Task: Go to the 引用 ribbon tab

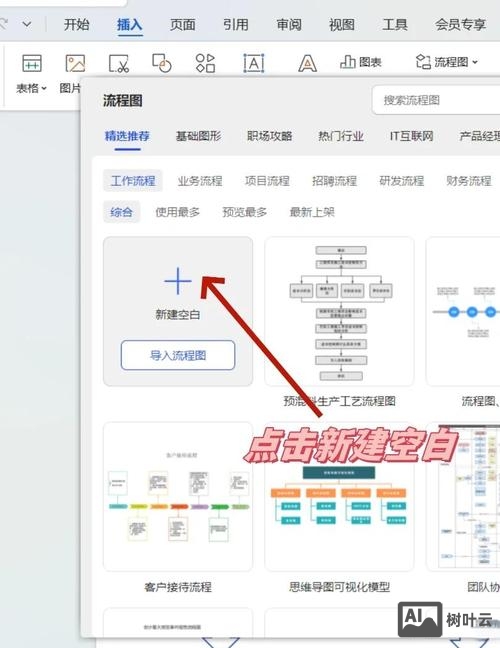Action: click(x=236, y=25)
